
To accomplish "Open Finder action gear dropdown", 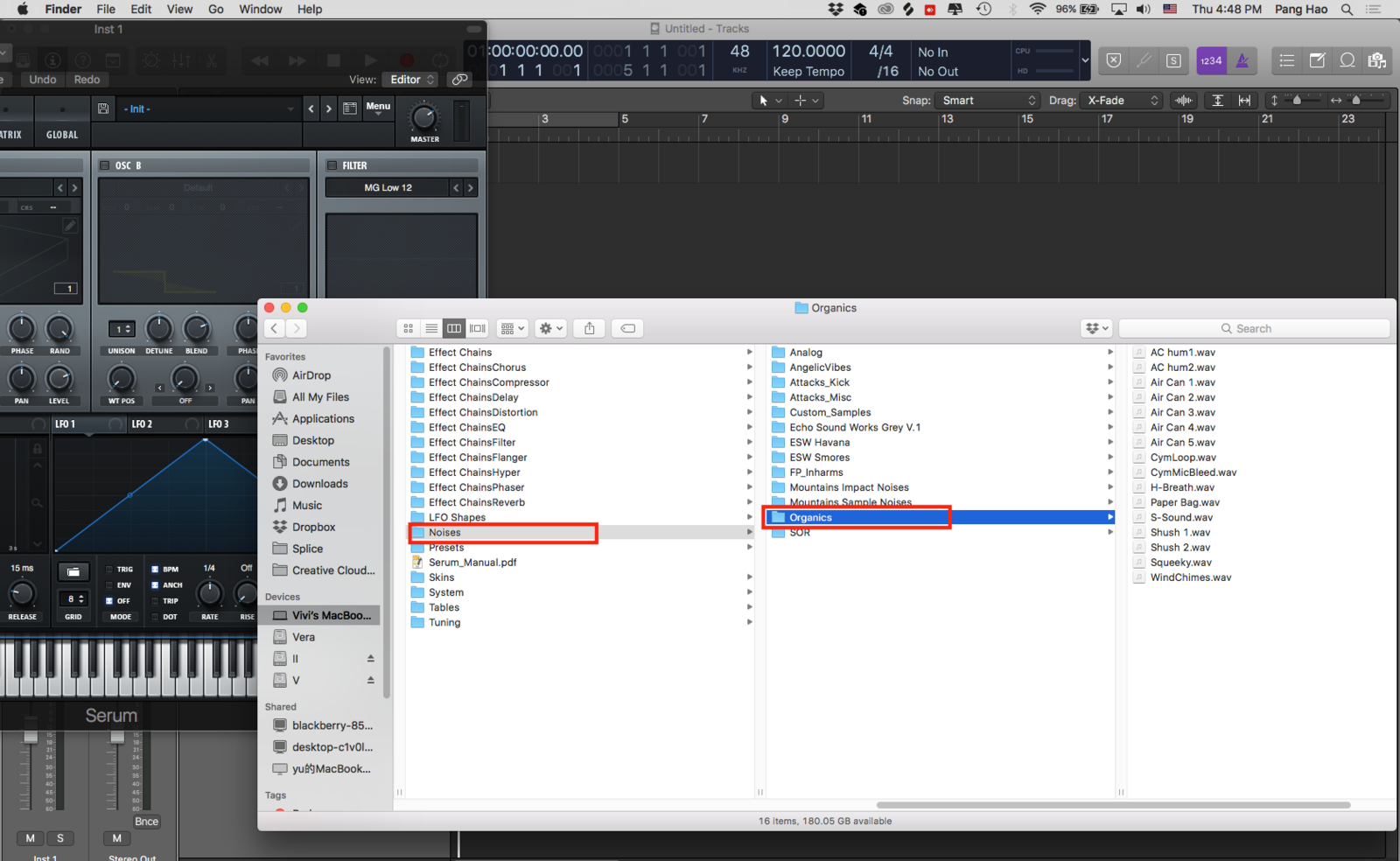I will (551, 328).
